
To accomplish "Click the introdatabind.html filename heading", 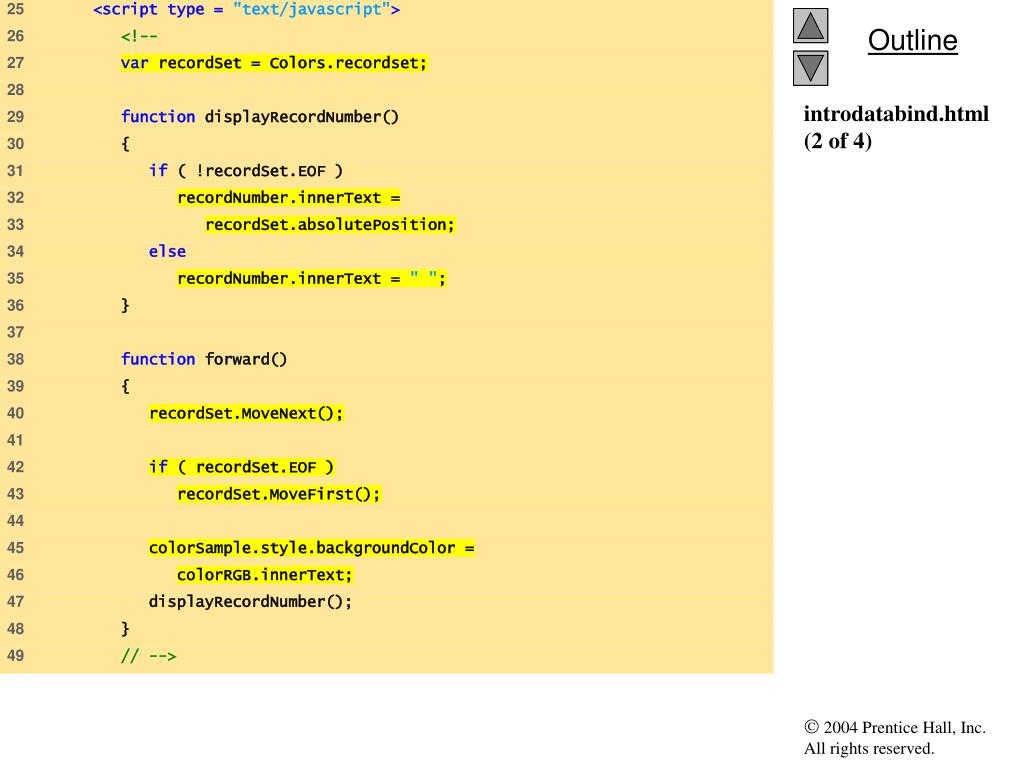I will 896,114.
